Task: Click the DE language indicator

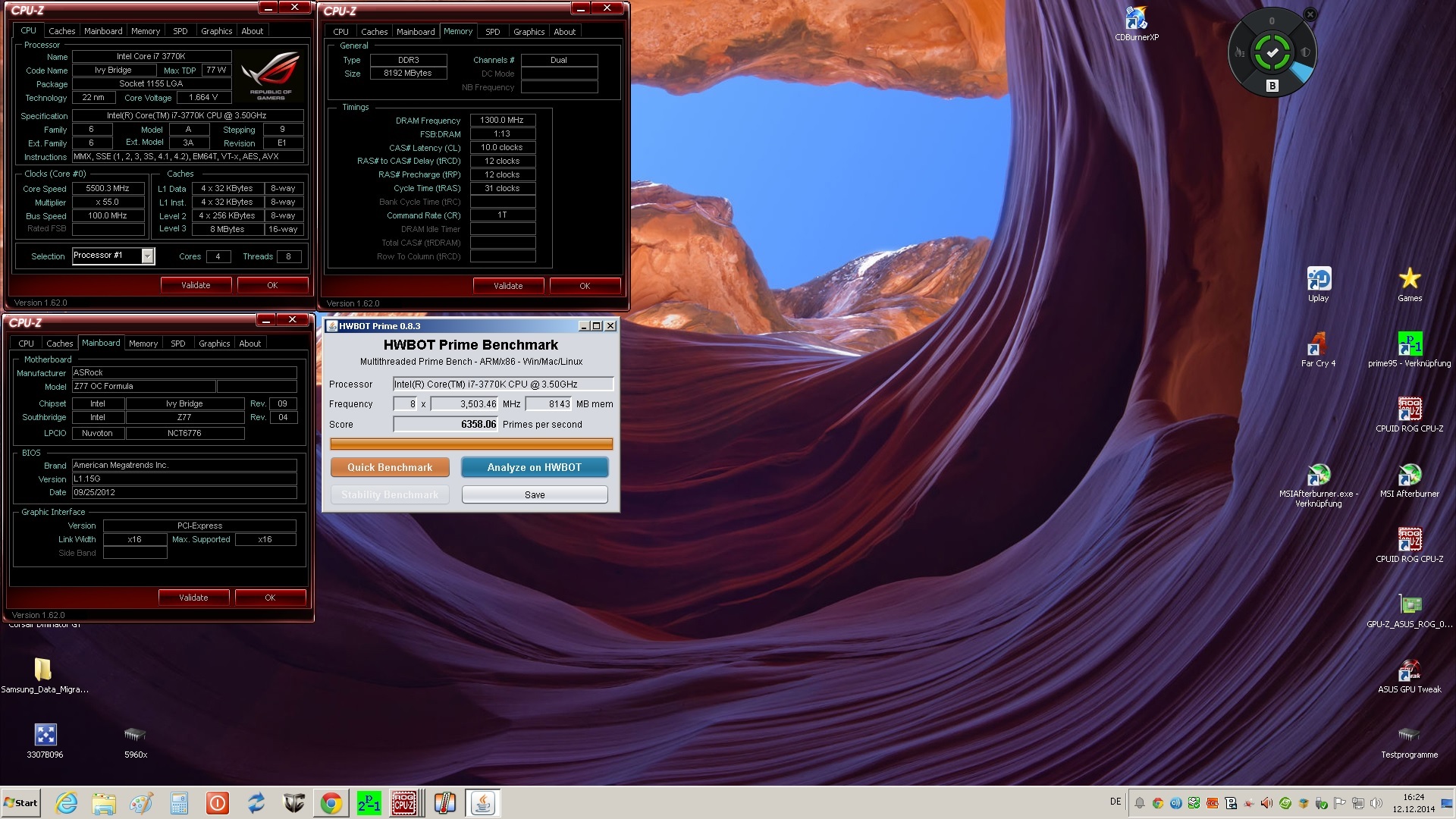Action: tap(1116, 802)
